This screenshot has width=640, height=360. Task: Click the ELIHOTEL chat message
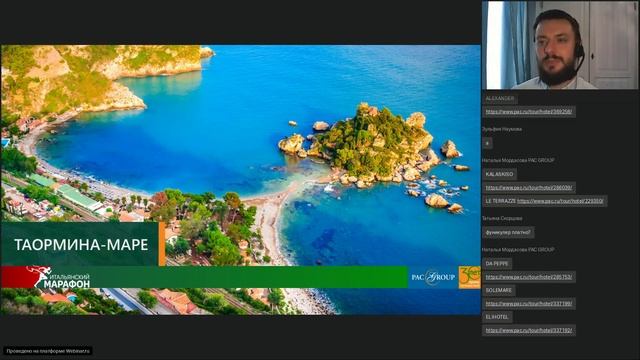[497, 317]
